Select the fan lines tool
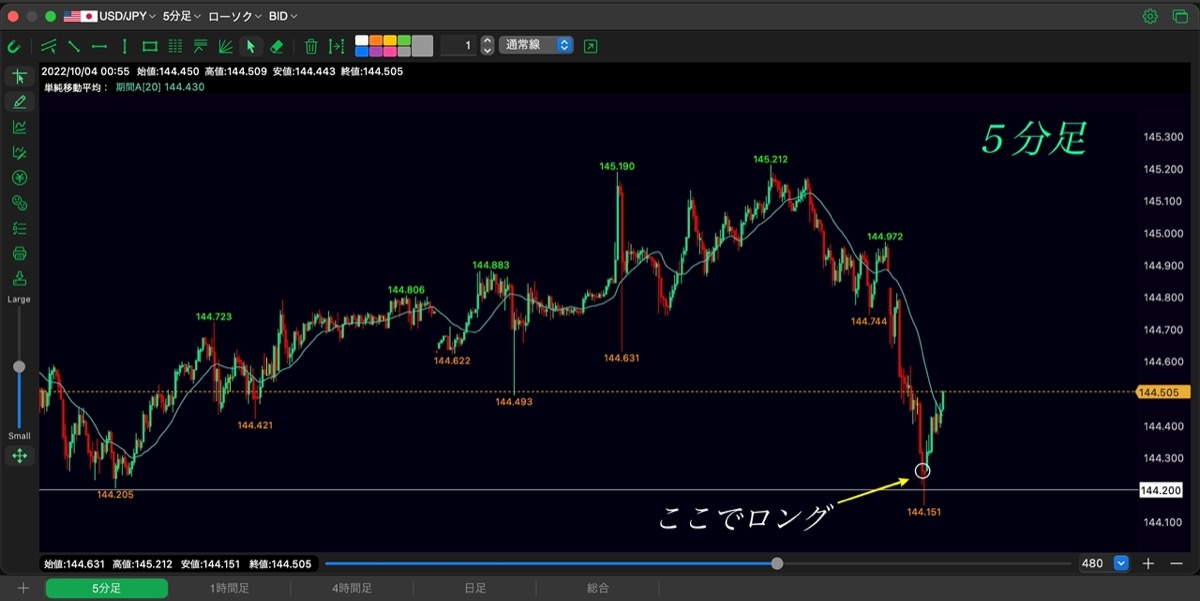This screenshot has height=601, width=1200. (x=225, y=46)
